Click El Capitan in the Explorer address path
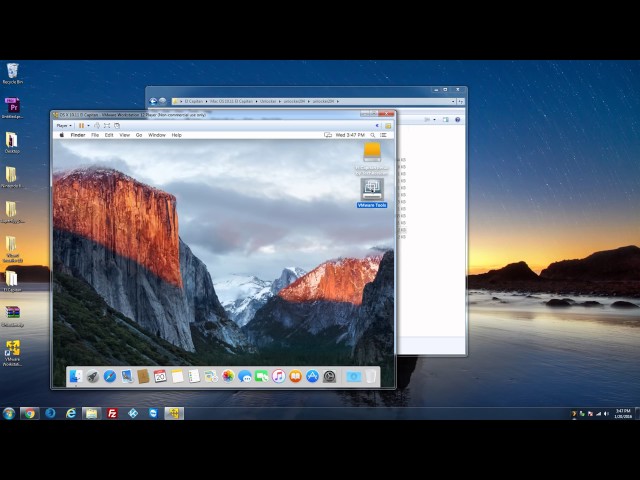The width and height of the screenshot is (640, 480). 193,101
